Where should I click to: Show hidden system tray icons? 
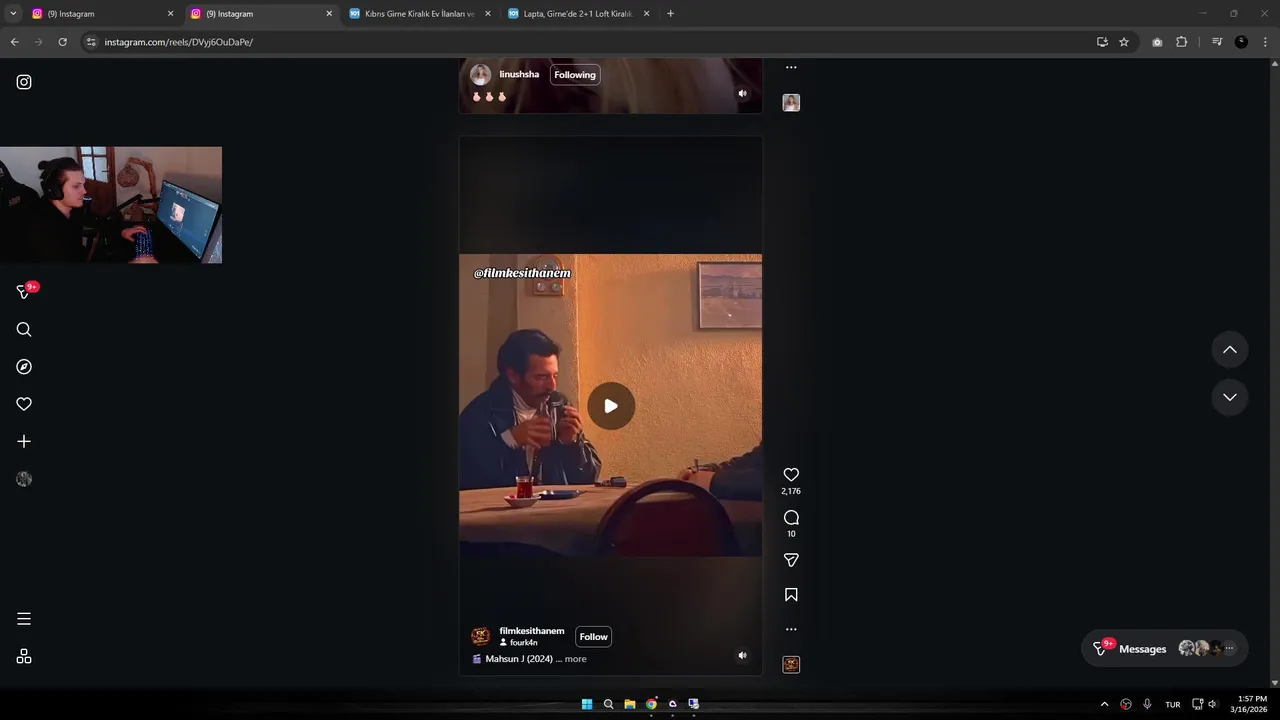click(1104, 704)
